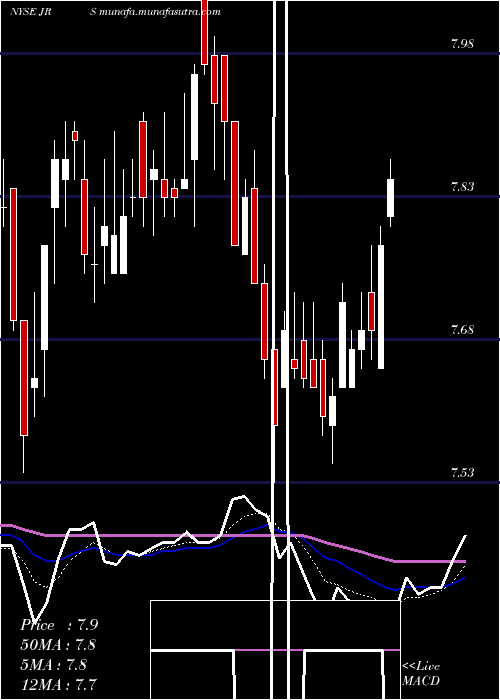Click the munafa.munafasutra.com watermark text
Screen dimensions: 500x700
tap(160, 12)
